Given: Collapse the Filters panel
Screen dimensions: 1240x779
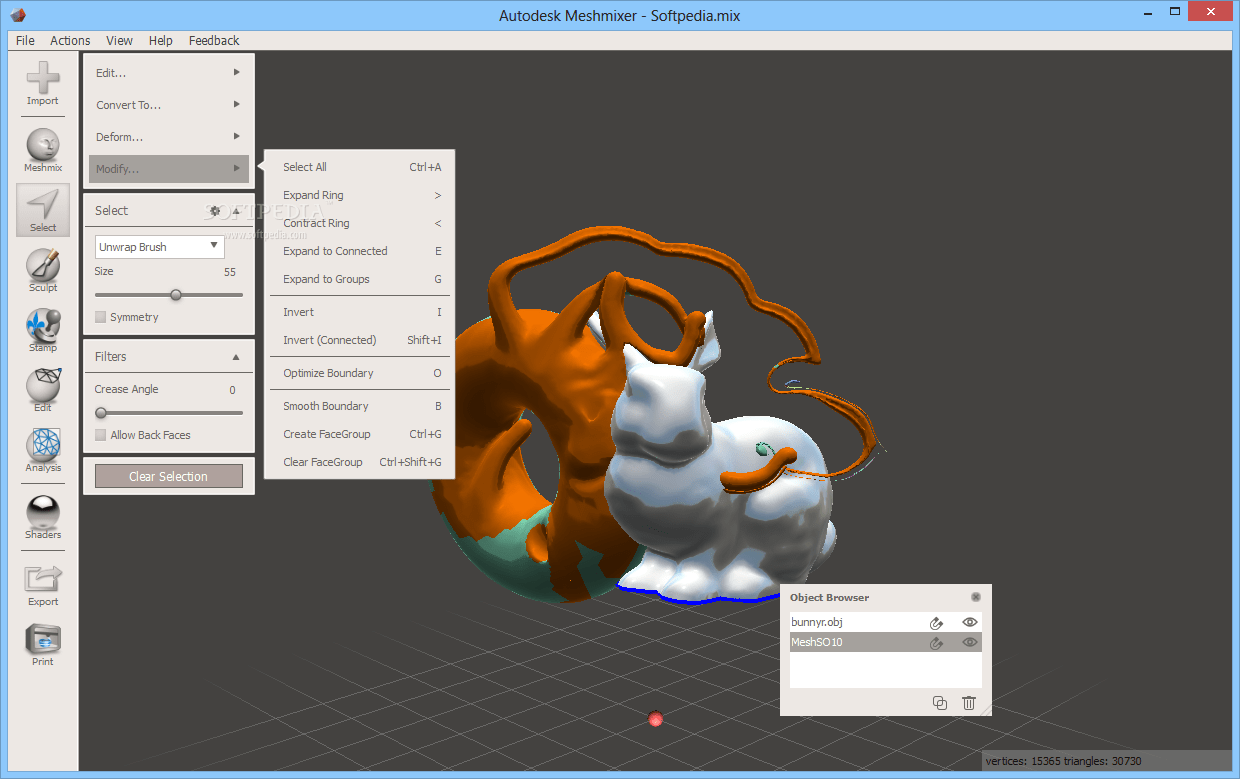Looking at the screenshot, I should coord(236,357).
